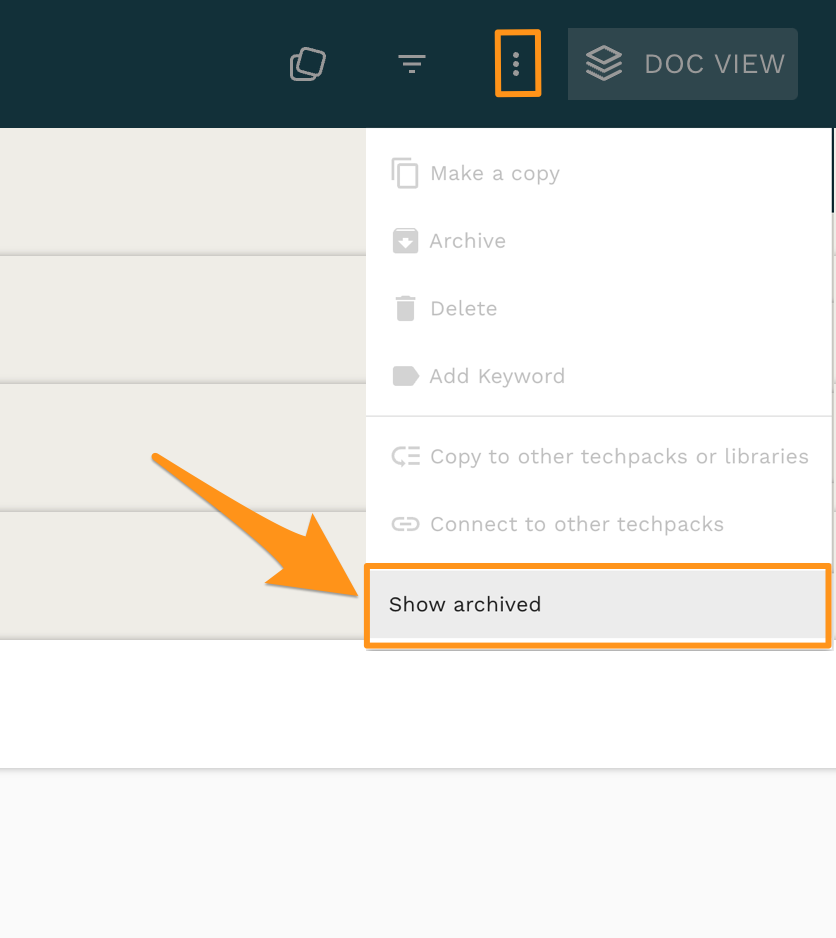Expand the overflow options menu
Image resolution: width=836 pixels, height=938 pixels.
pos(517,64)
